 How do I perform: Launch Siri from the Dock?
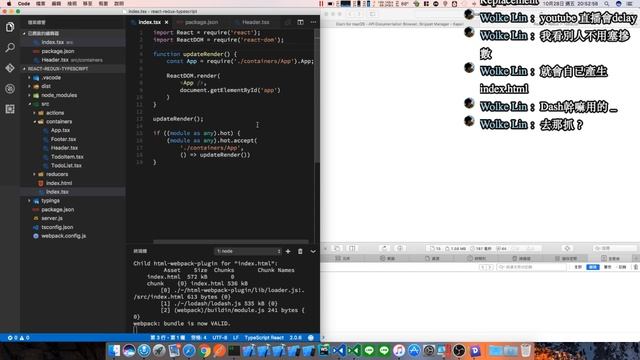129,351
